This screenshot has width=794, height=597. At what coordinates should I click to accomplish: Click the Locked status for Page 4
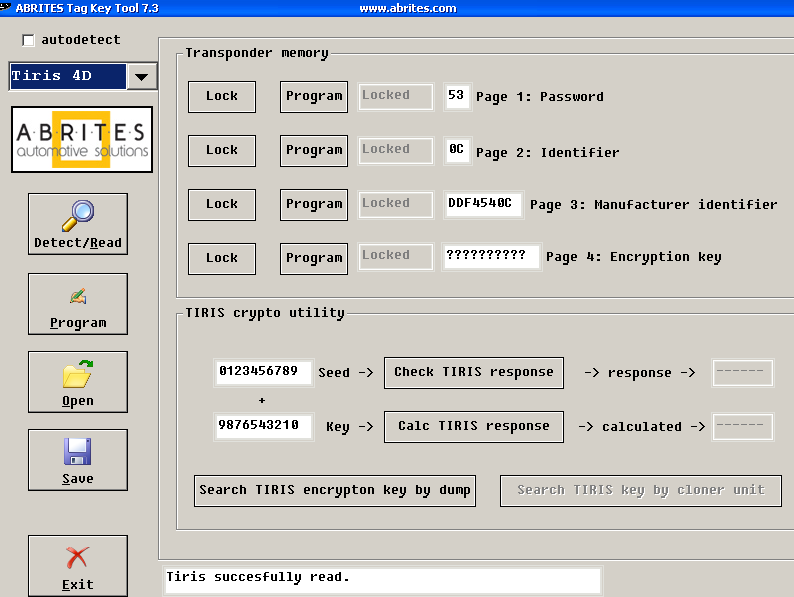coord(395,256)
